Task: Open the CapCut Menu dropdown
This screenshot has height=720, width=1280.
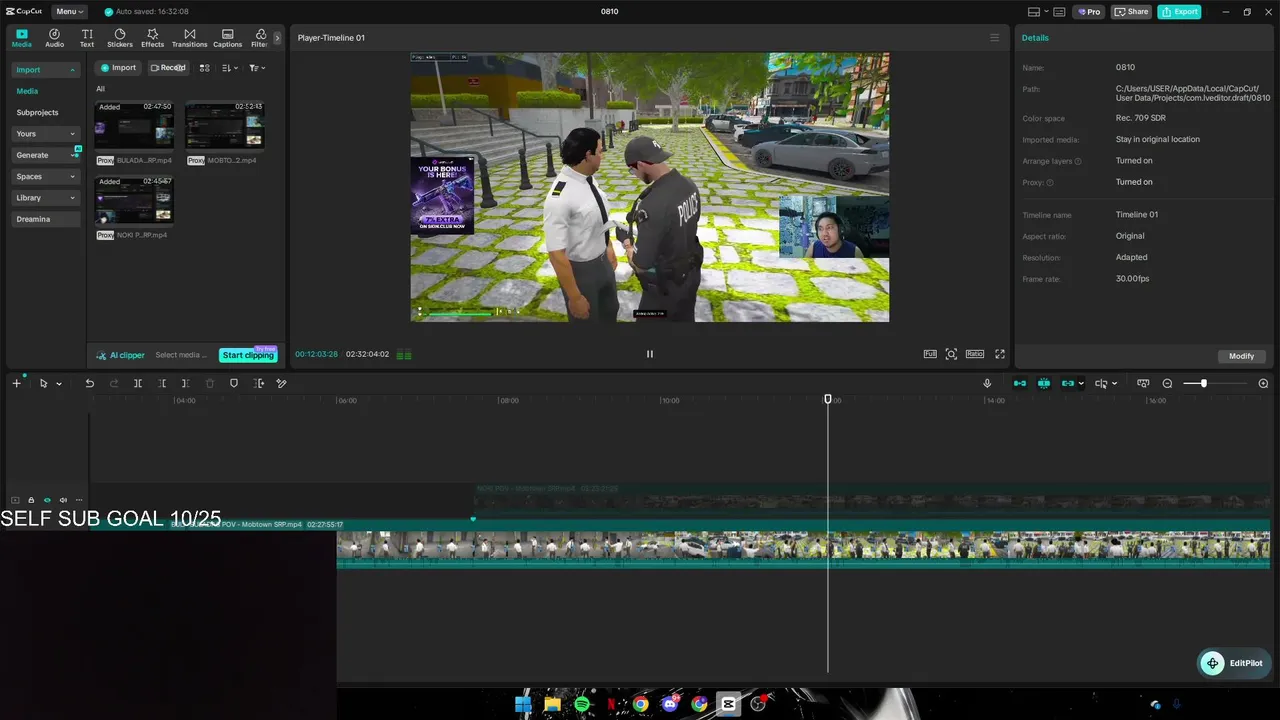Action: 69,12
